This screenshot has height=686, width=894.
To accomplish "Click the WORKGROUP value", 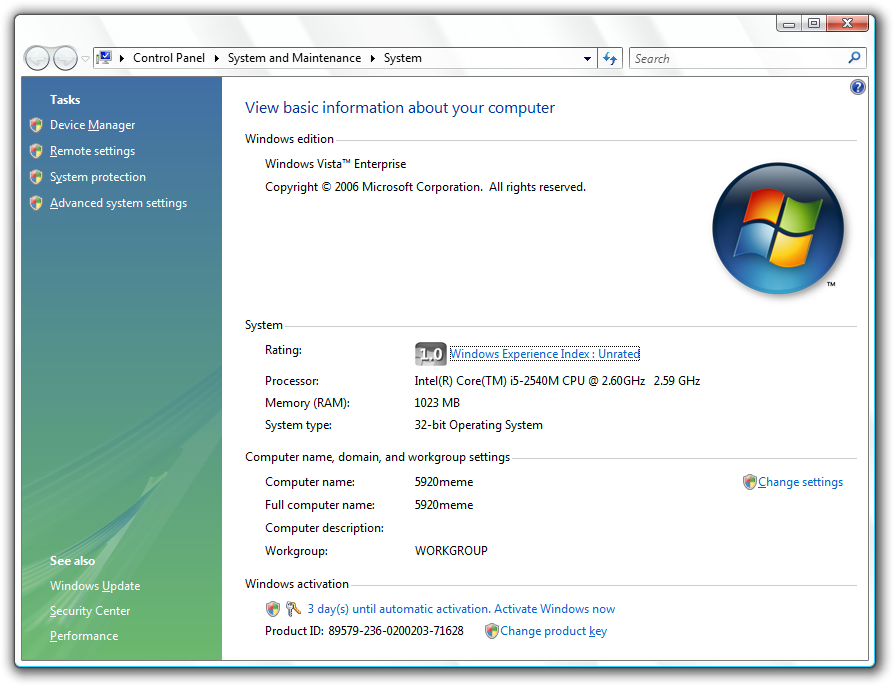I will pyautogui.click(x=451, y=551).
